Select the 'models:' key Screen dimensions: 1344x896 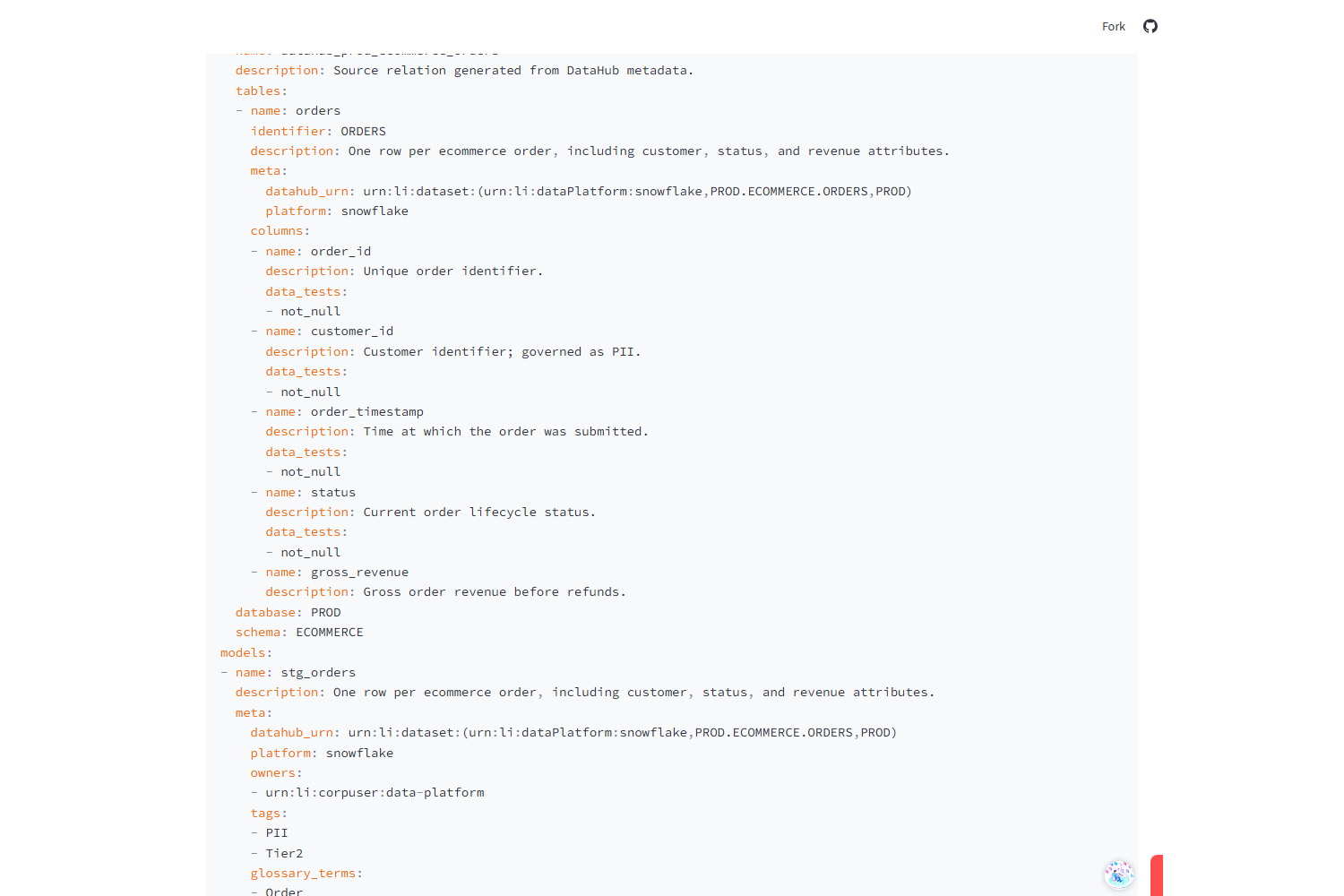(246, 653)
